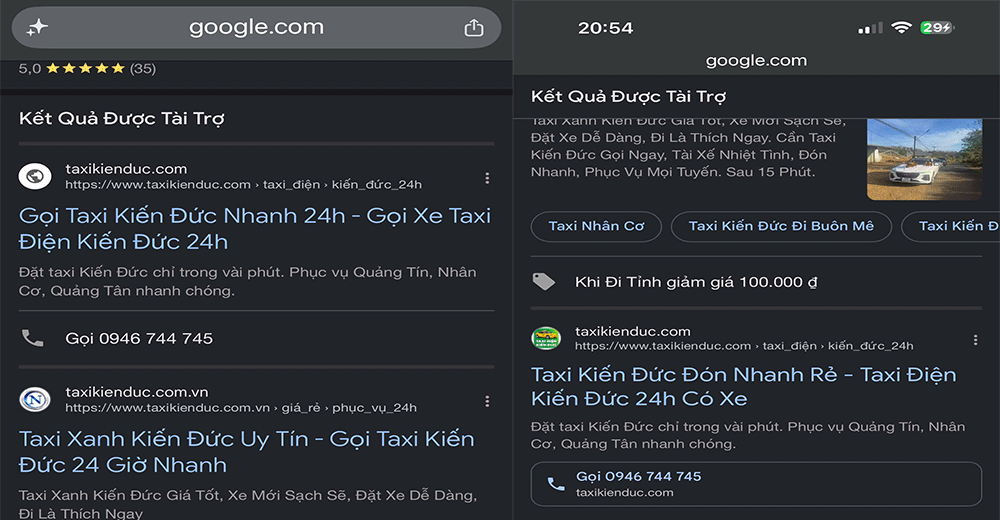Open the taxi car photo thumbnail
The width and height of the screenshot is (1000, 520).
point(924,159)
